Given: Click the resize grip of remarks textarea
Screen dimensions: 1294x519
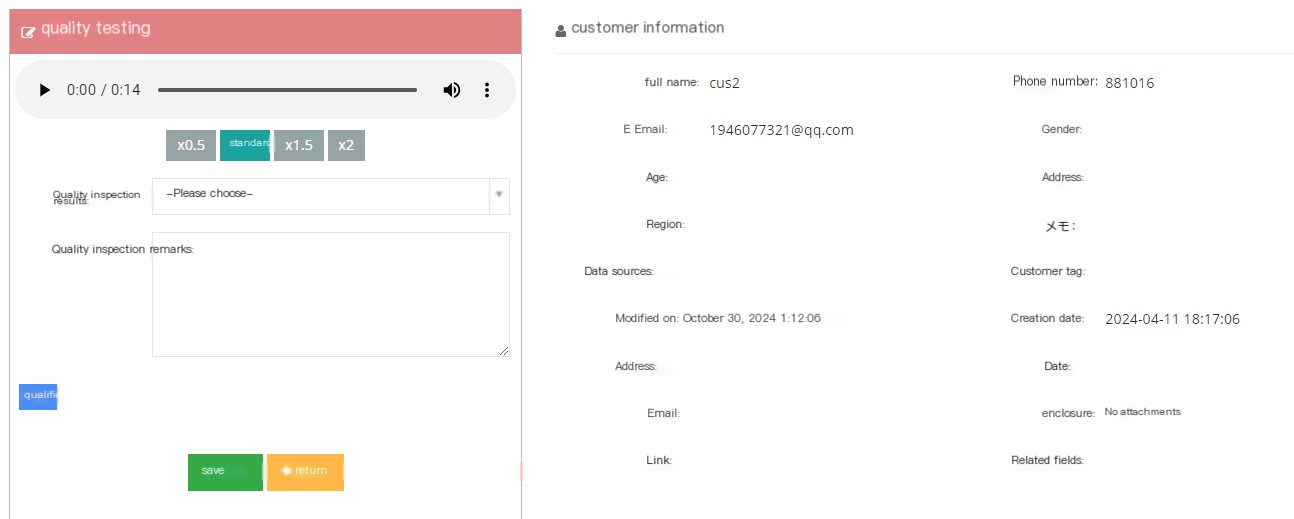Looking at the screenshot, I should pos(504,351).
